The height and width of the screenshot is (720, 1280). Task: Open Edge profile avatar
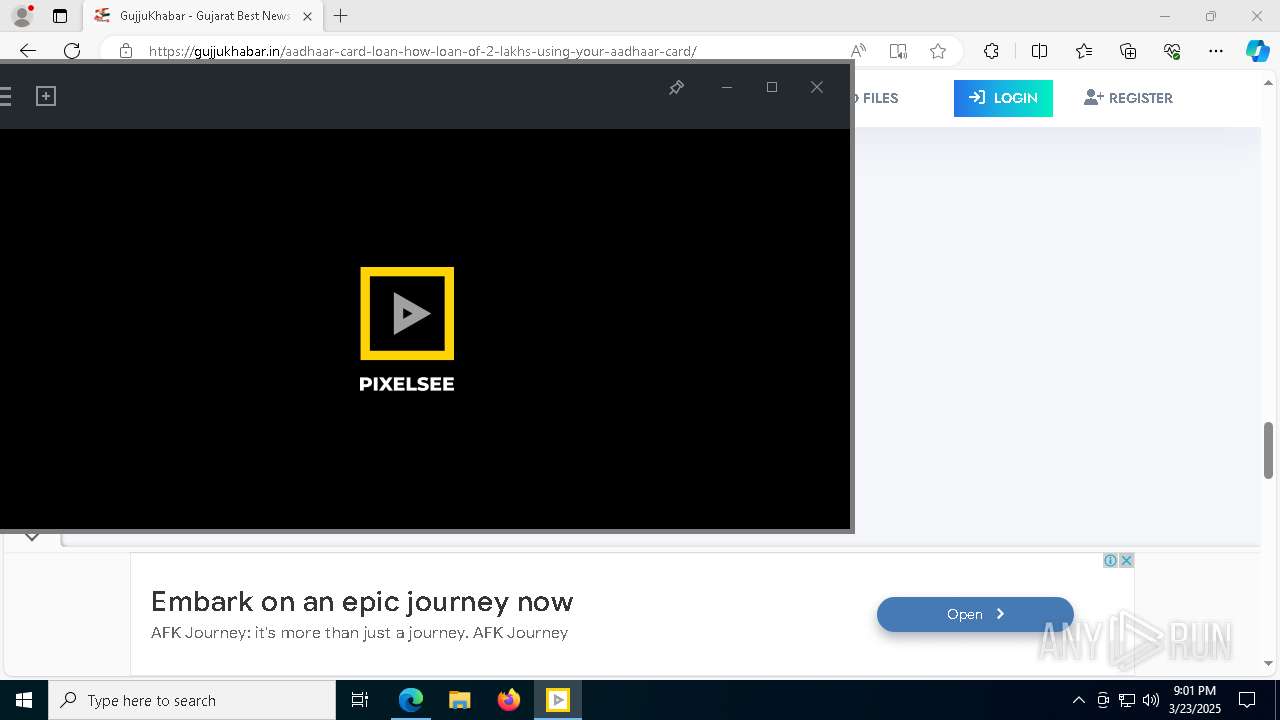22,16
